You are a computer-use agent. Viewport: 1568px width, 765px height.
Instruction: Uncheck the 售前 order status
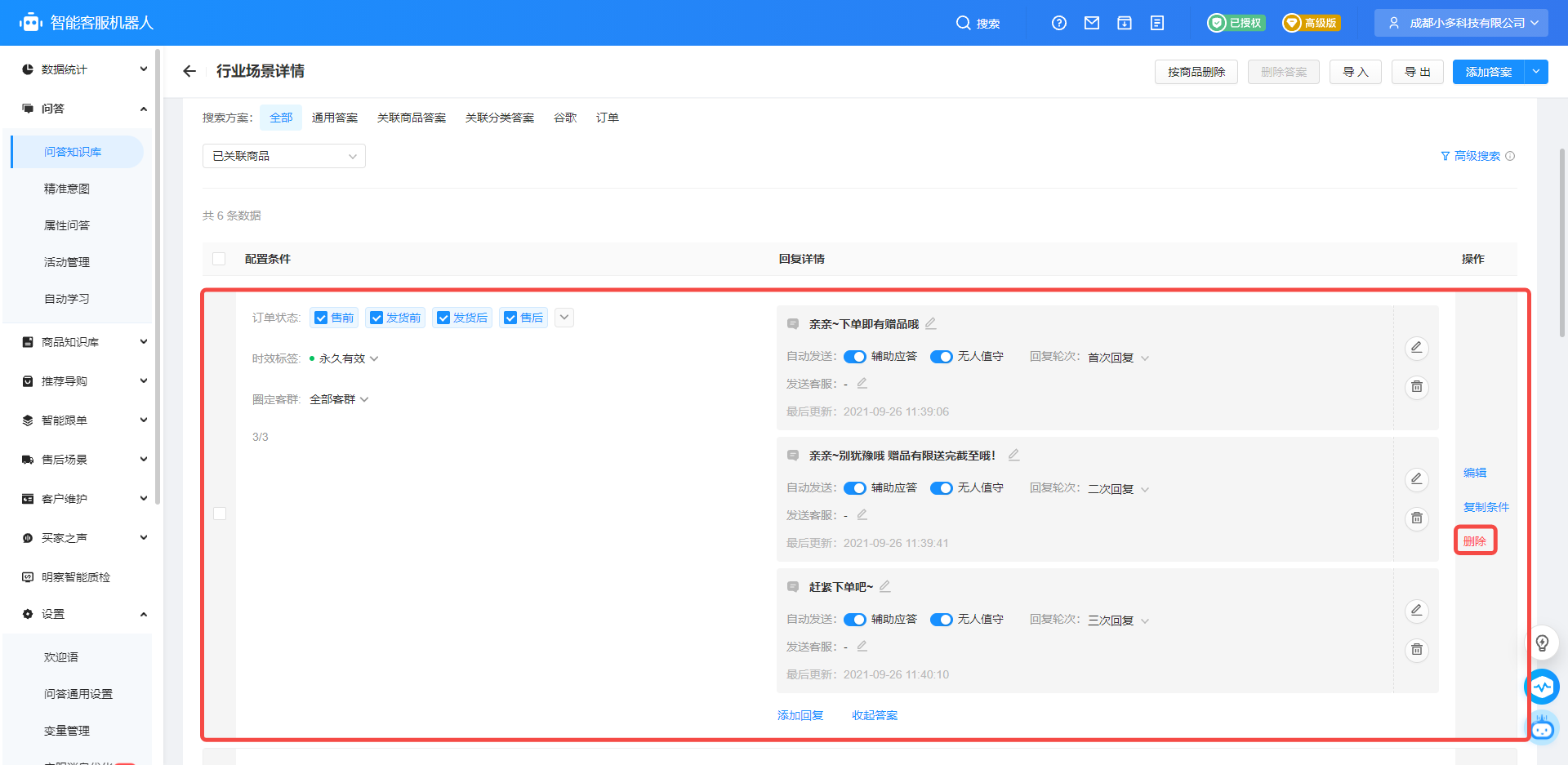click(x=321, y=318)
